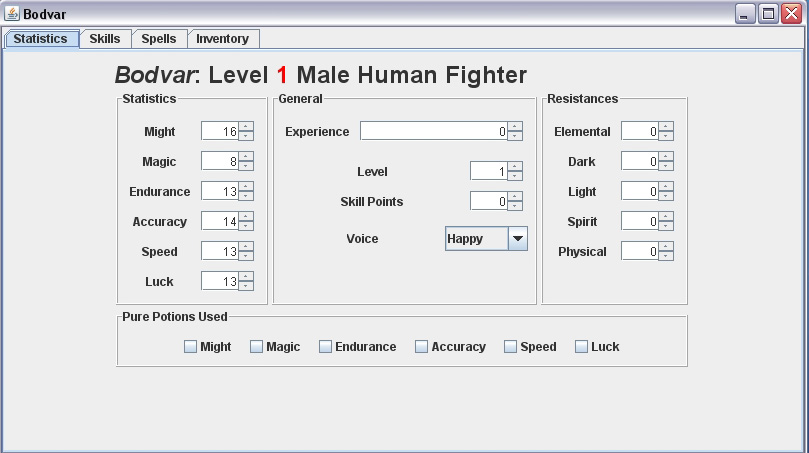
Task: Click the Physical resistance field
Action: point(640,251)
